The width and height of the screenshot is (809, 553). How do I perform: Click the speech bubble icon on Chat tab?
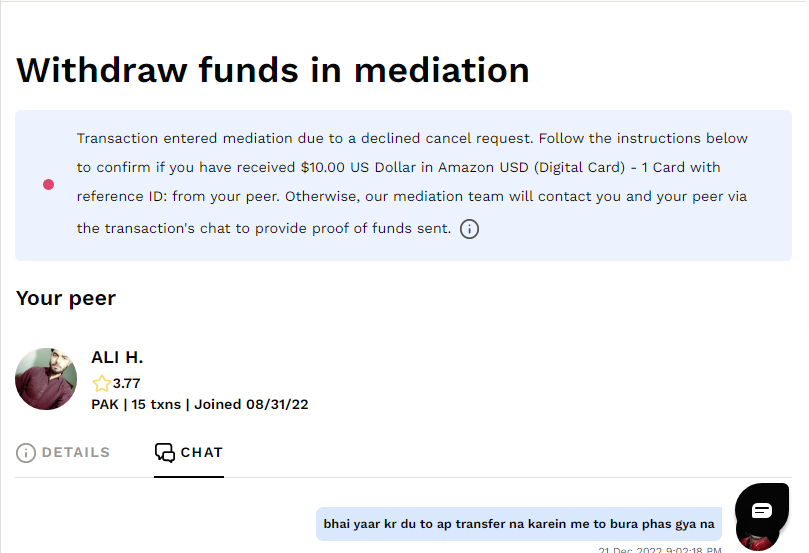coord(165,453)
